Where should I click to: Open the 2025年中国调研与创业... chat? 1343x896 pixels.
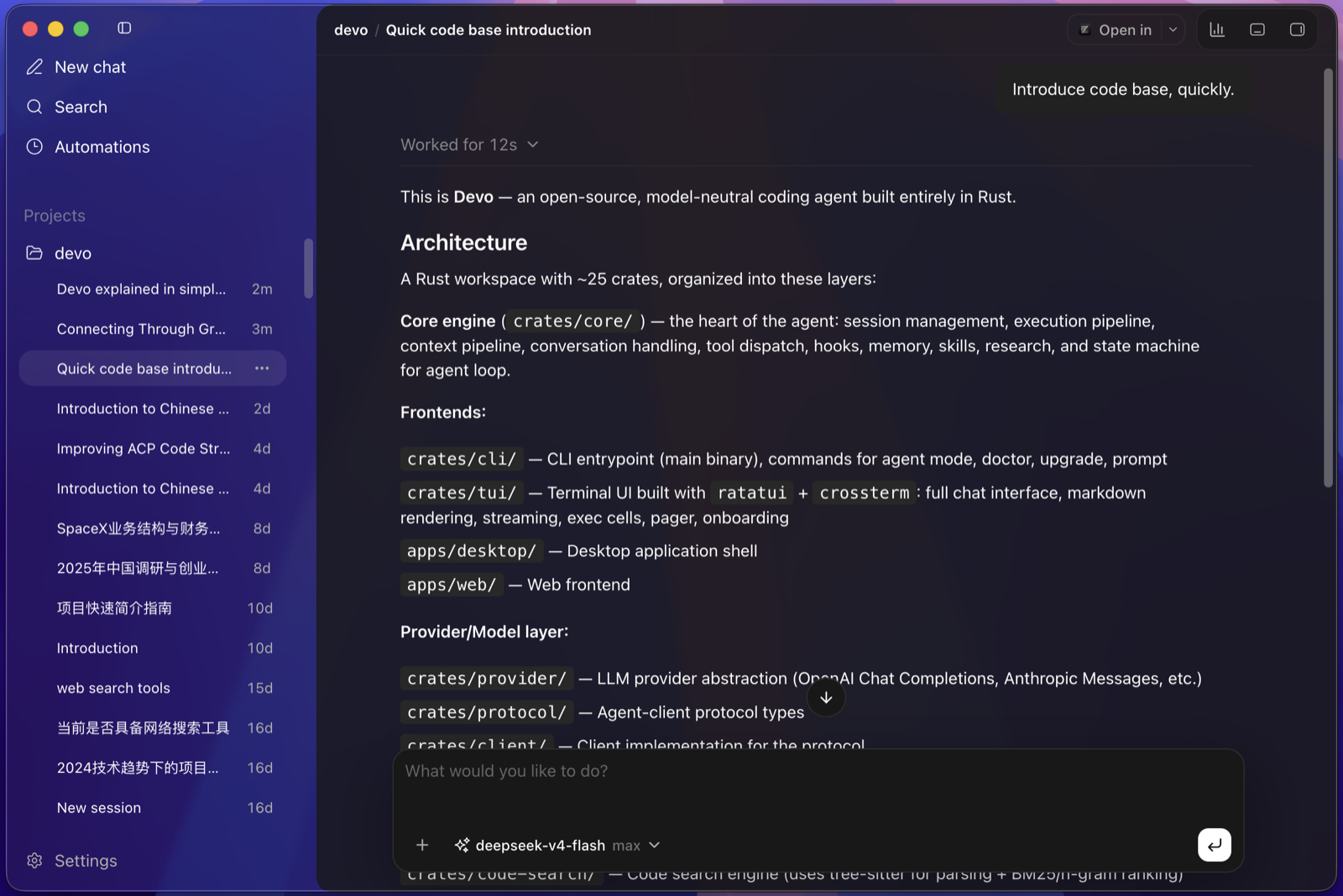click(x=153, y=568)
